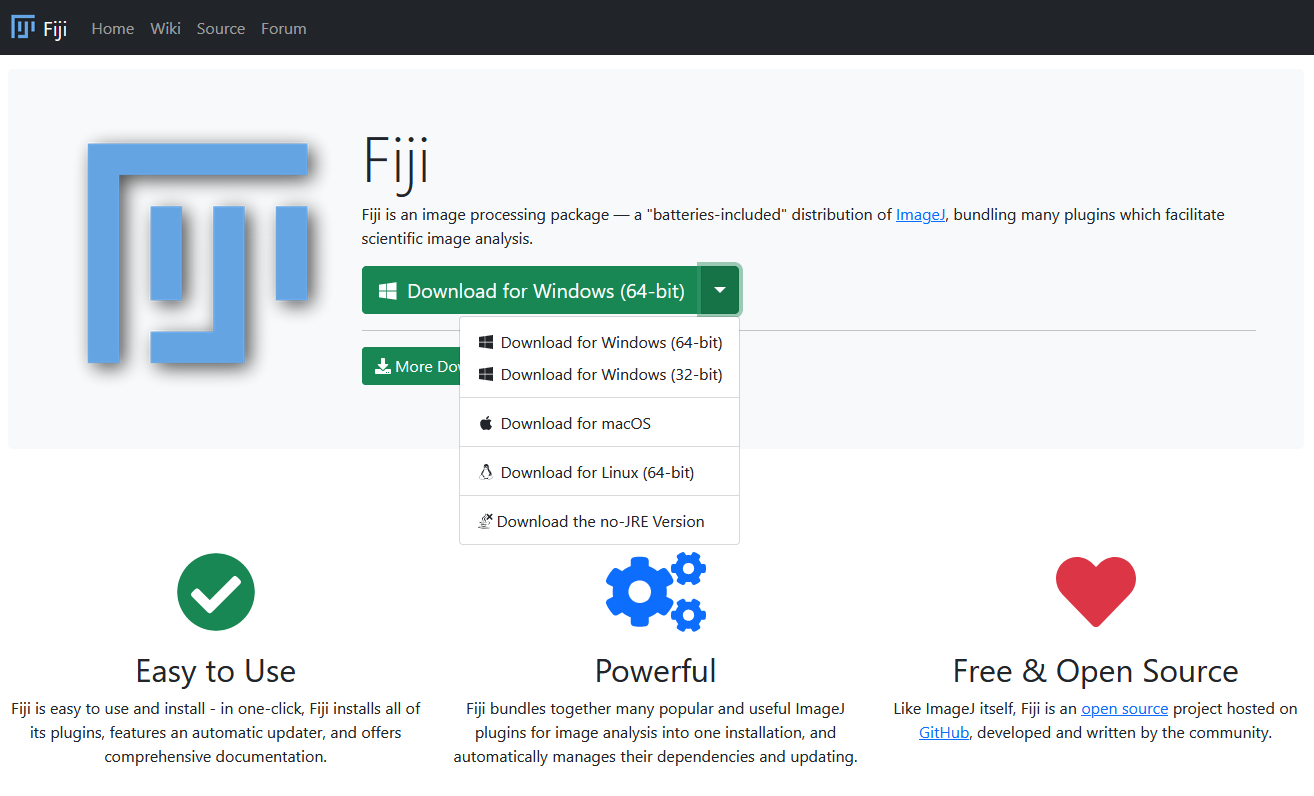Navigate to the Forum menu item
Viewport: 1314px width, 796px height.
point(283,28)
